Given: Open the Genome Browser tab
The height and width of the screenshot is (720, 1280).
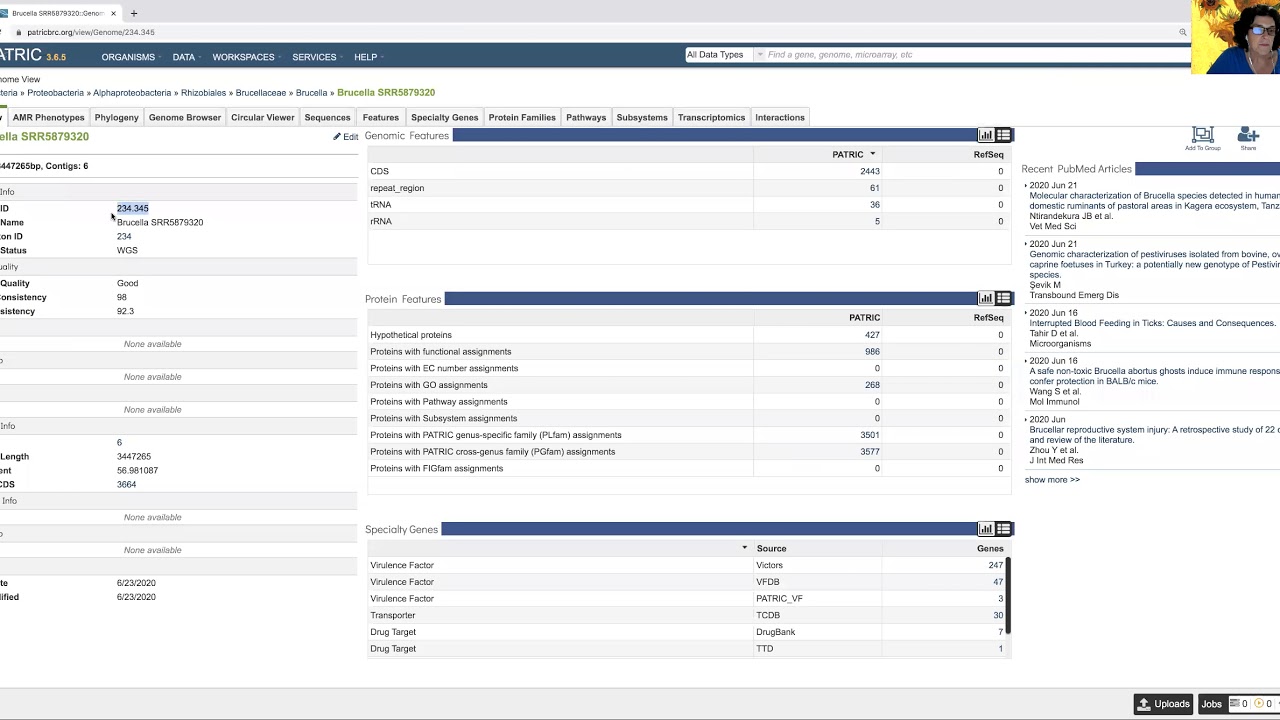Looking at the screenshot, I should 184,117.
